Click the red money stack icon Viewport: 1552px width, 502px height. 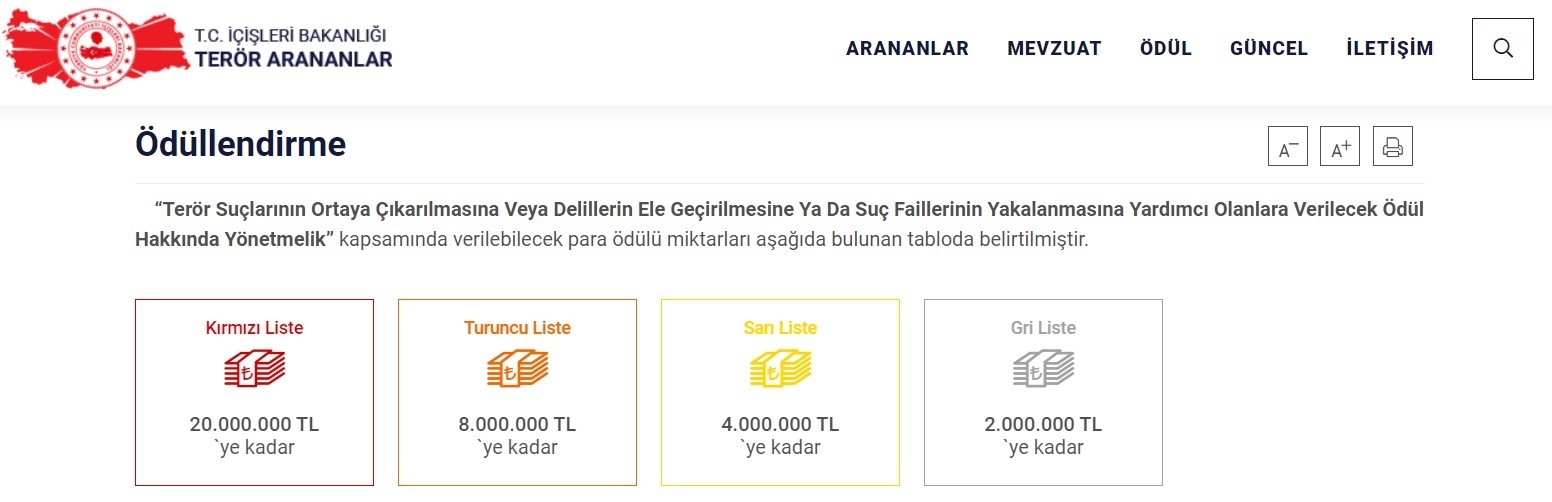tap(254, 369)
